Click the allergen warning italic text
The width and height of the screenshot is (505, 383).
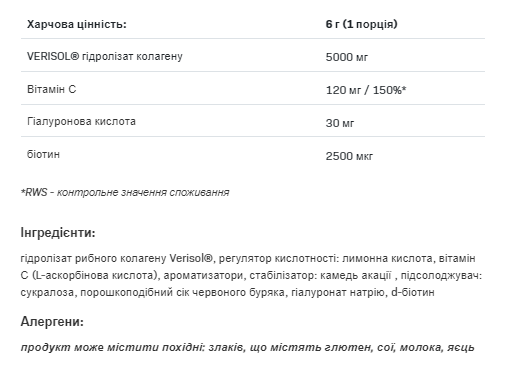click(x=247, y=347)
